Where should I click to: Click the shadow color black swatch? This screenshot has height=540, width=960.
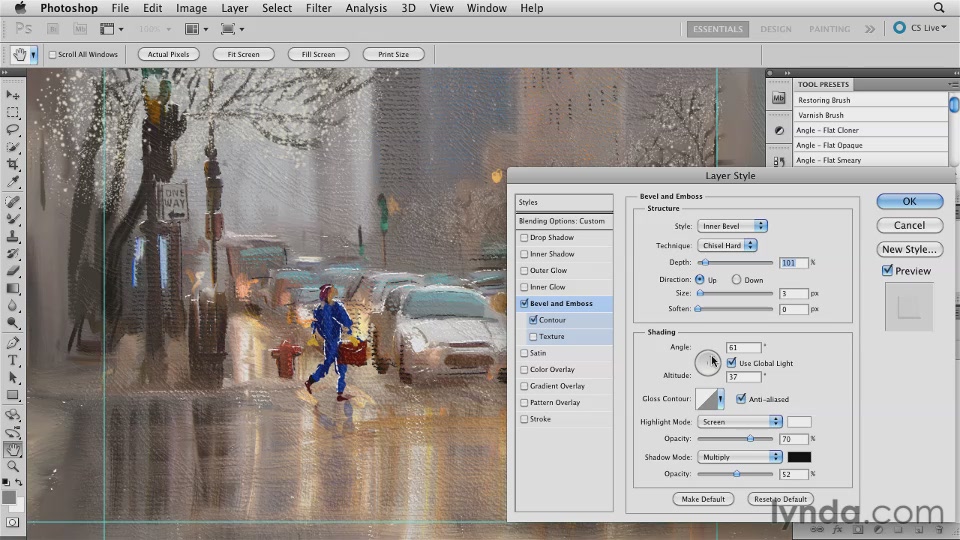click(799, 457)
